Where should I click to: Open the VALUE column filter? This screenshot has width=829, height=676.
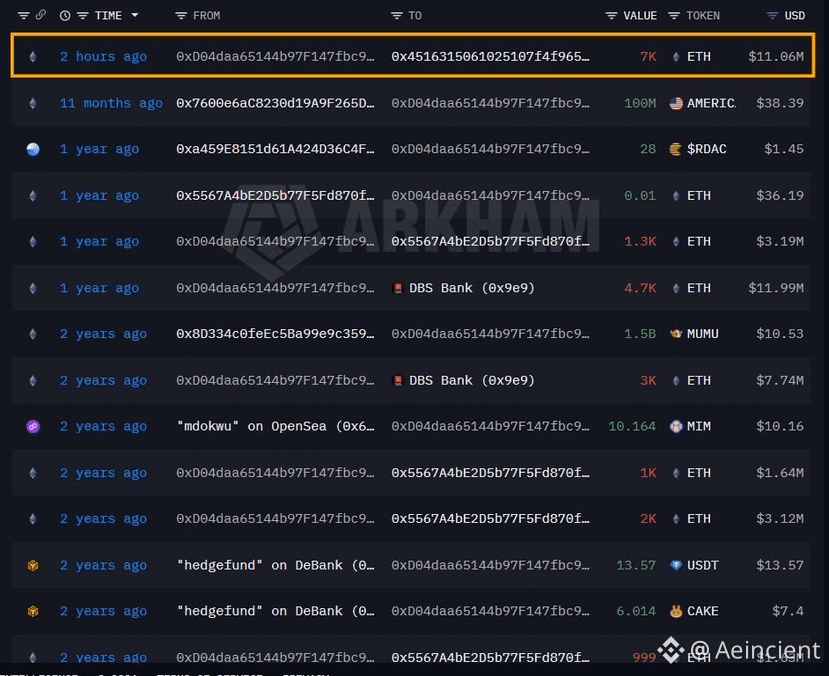click(611, 16)
